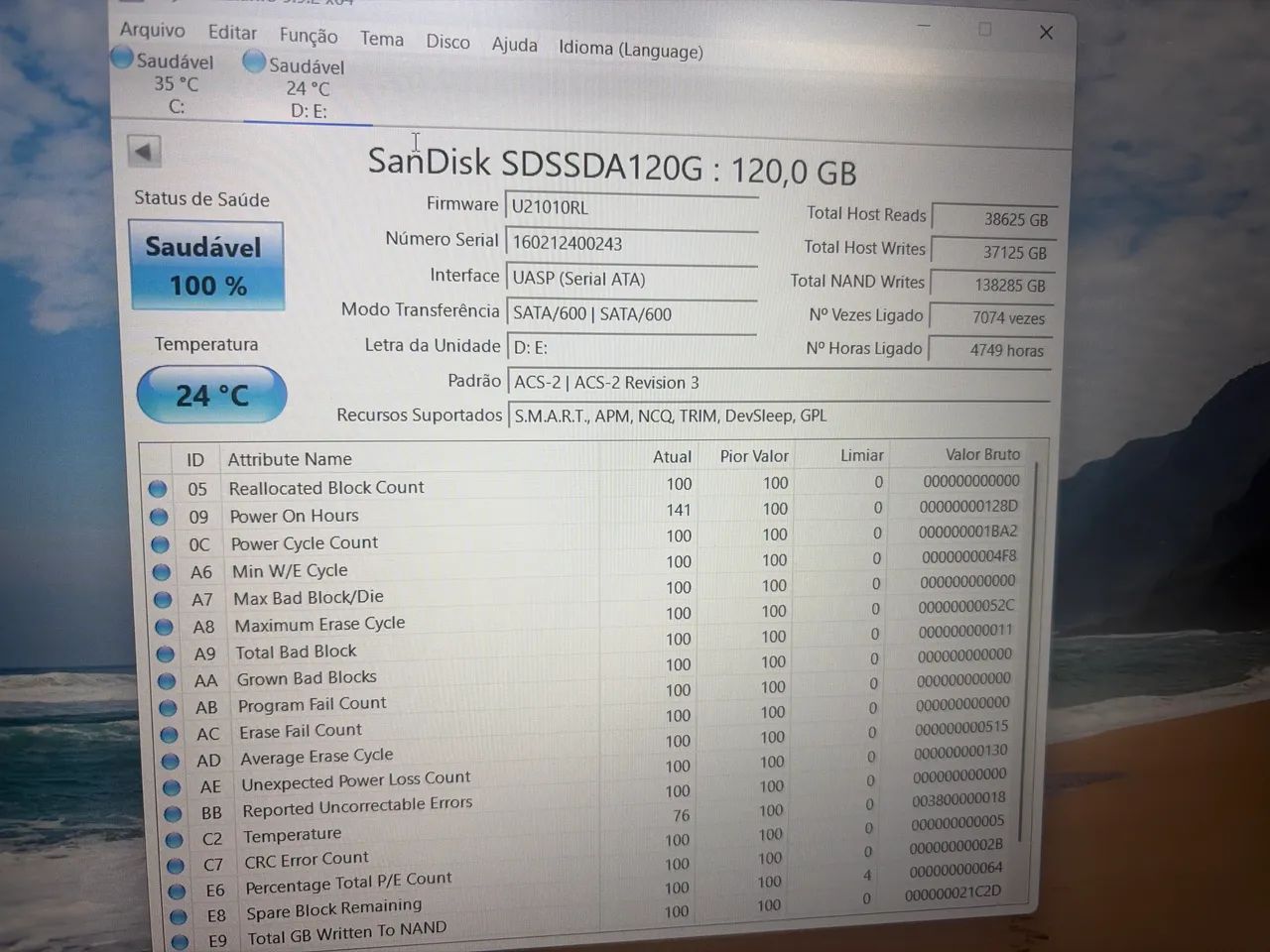Select the Reported Uncorrectable Errors attribute name

click(x=357, y=806)
